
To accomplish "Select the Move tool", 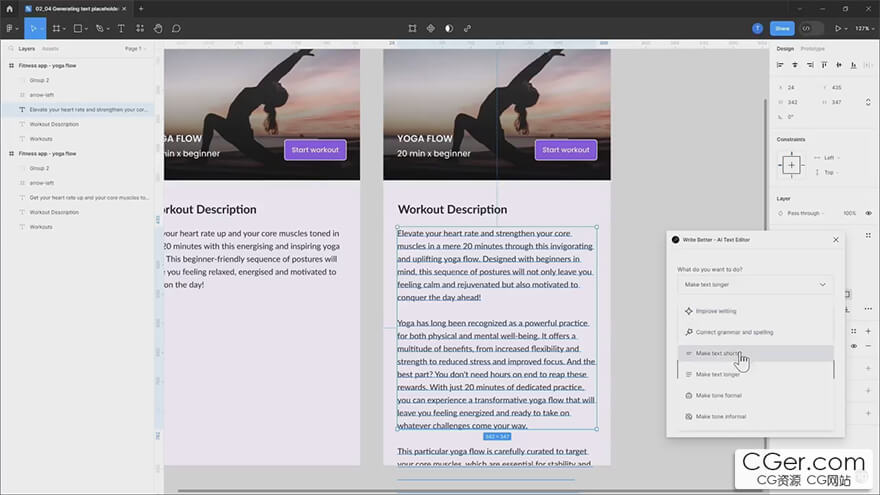I will pyautogui.click(x=32, y=28).
